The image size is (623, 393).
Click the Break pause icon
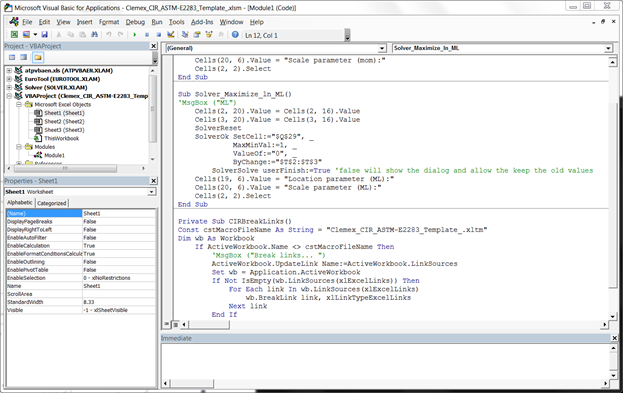click(x=147, y=35)
